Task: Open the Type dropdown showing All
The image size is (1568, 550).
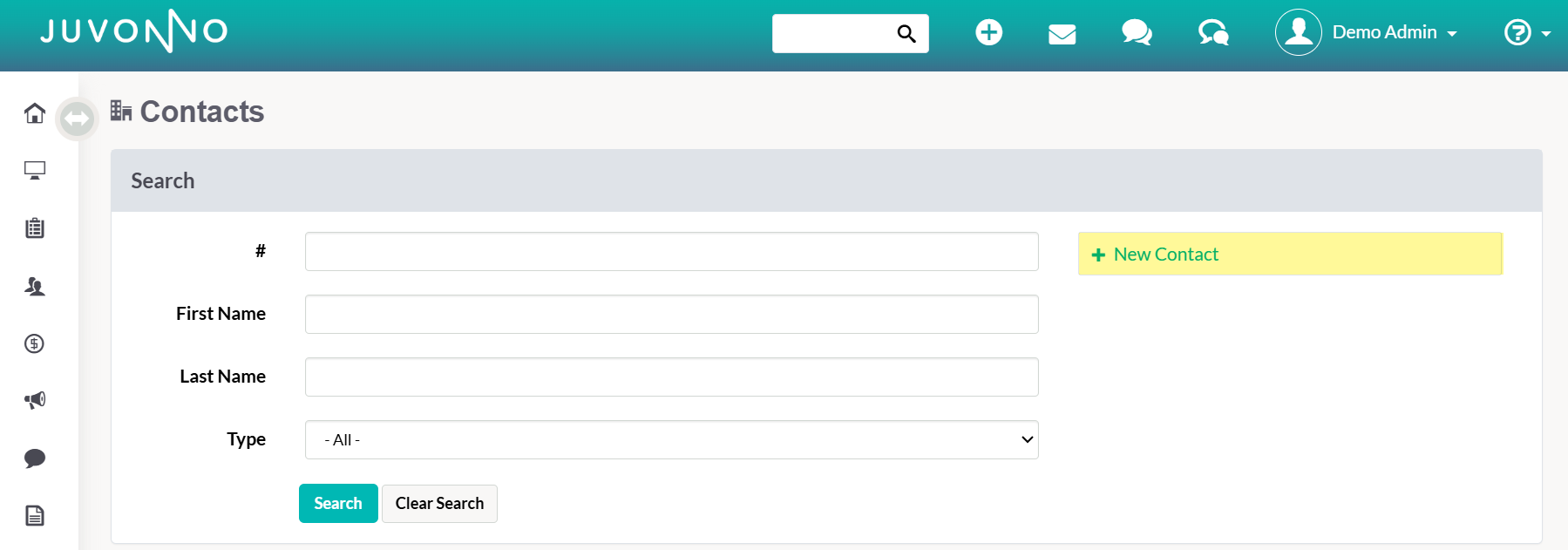Action: coord(671,439)
